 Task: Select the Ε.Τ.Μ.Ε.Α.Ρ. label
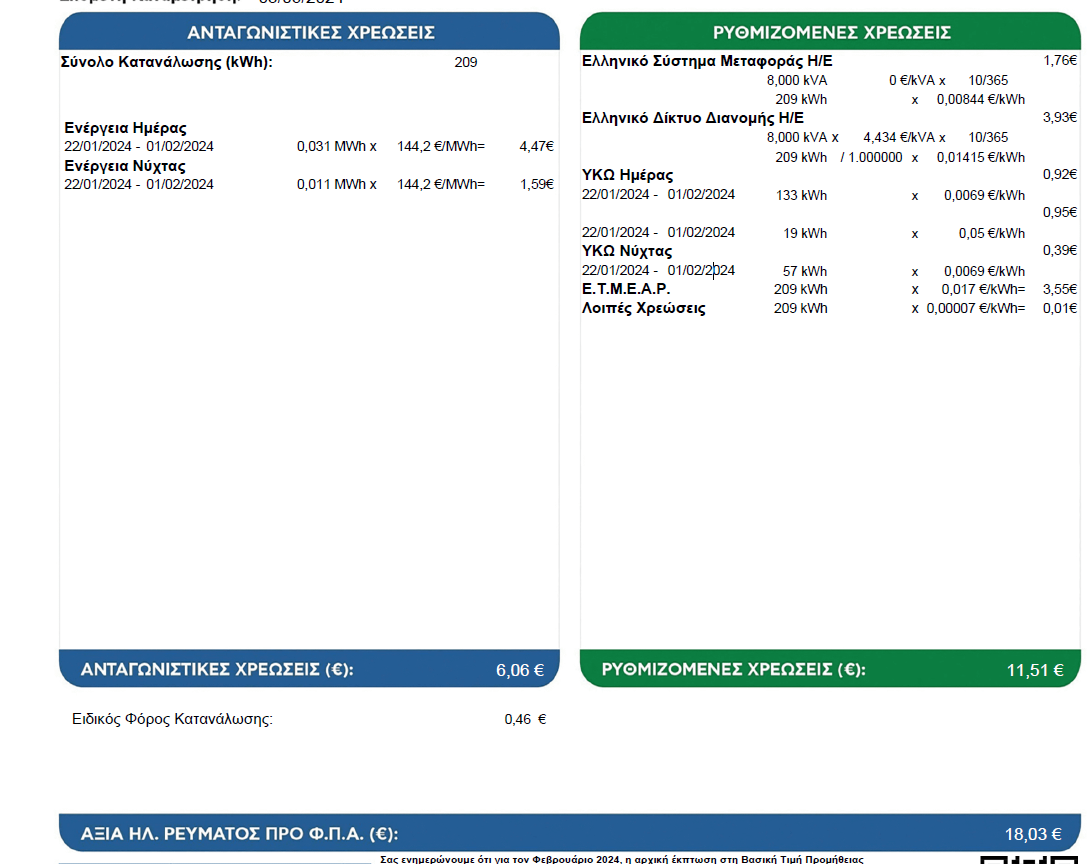click(x=626, y=289)
